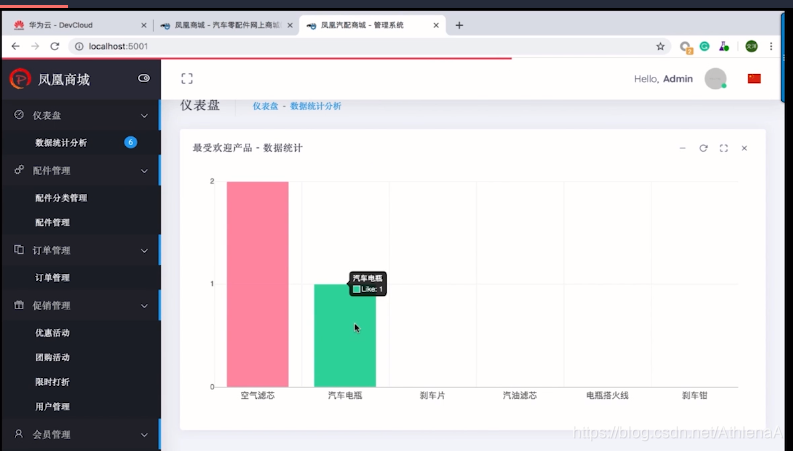Viewport: 793px width, 451px height.
Task: Open the Chrome profile avatar
Action: pyautogui.click(x=752, y=46)
